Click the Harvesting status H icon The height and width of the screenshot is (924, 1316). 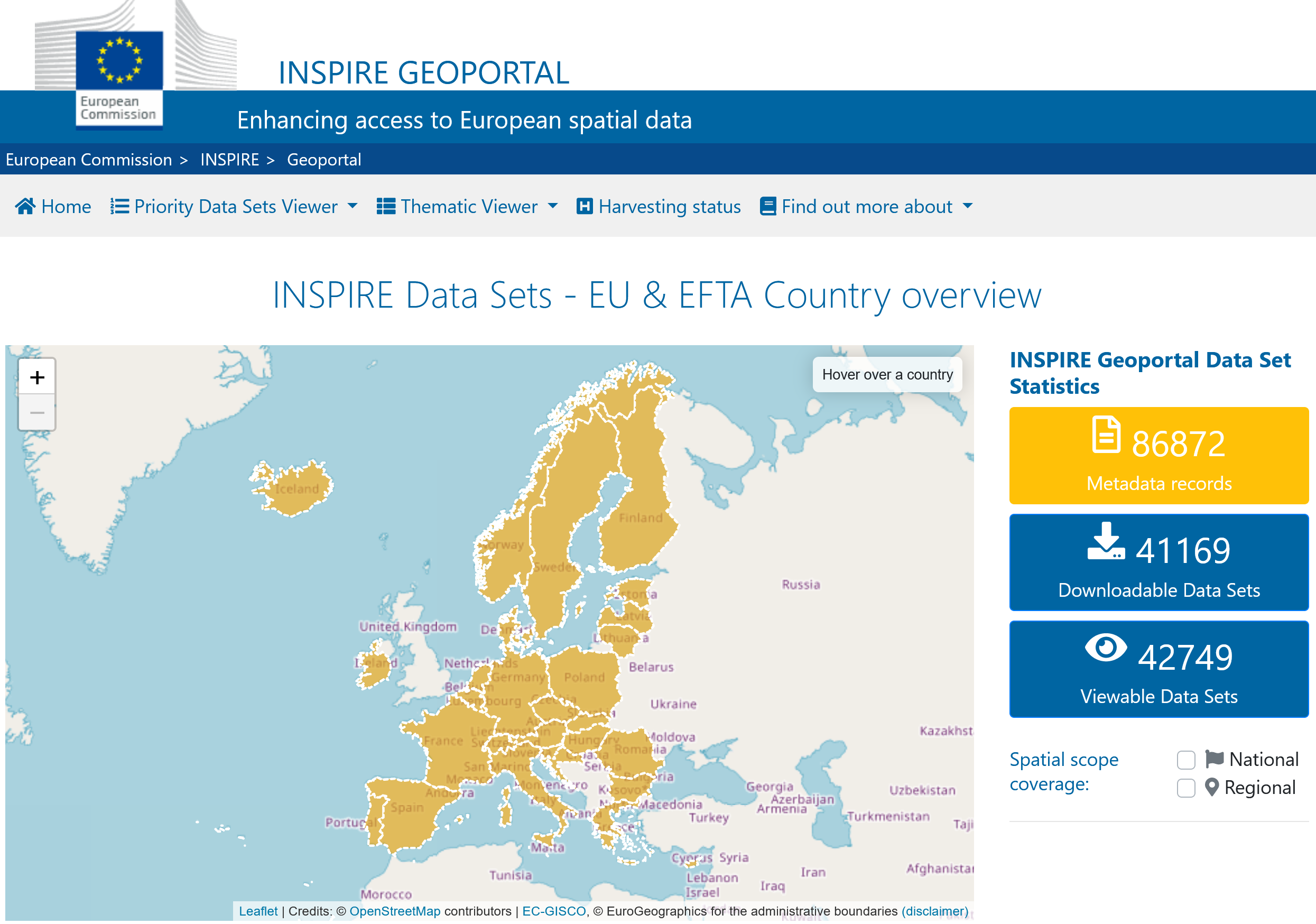point(584,206)
